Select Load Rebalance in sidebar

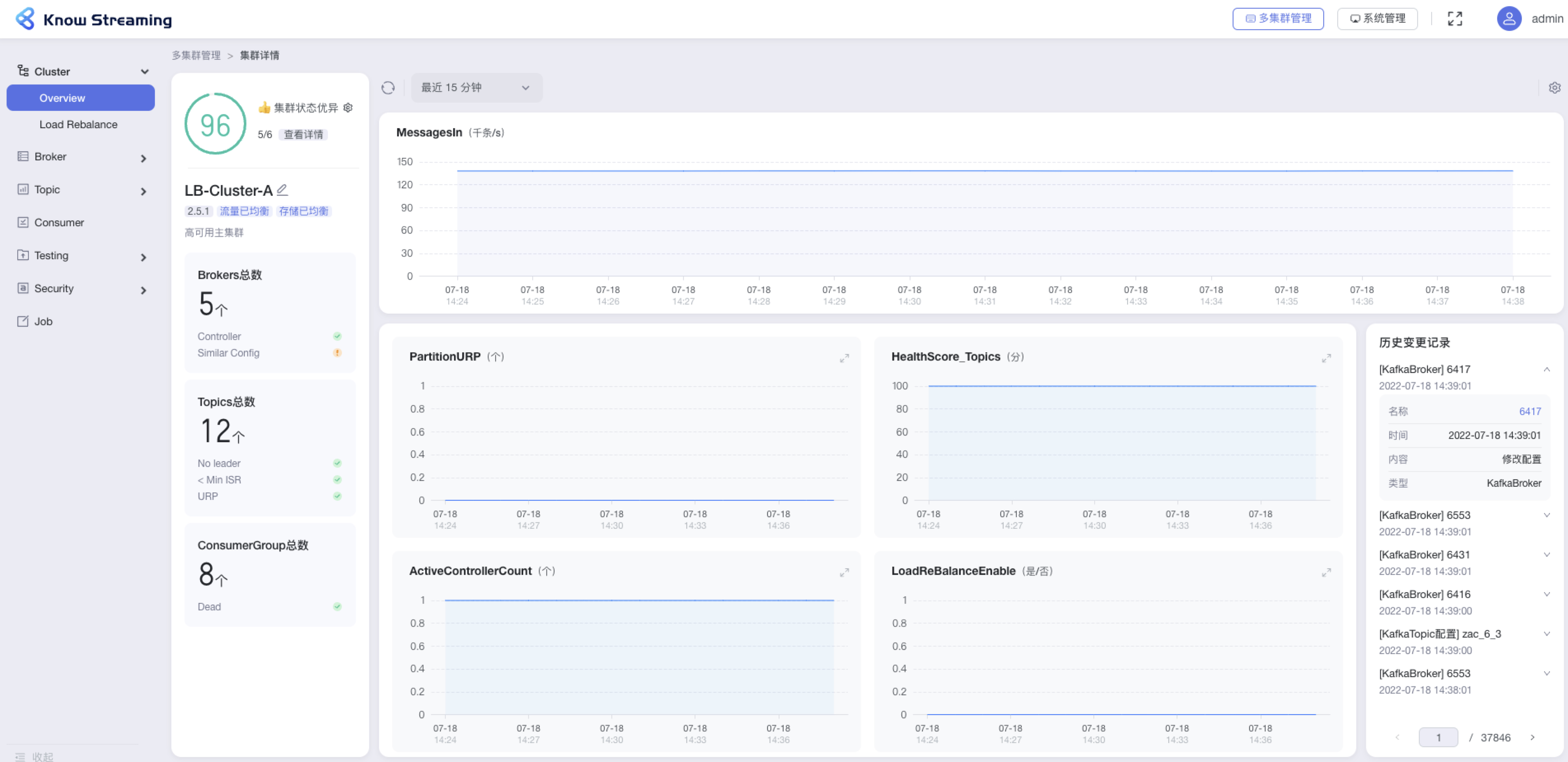coord(79,124)
